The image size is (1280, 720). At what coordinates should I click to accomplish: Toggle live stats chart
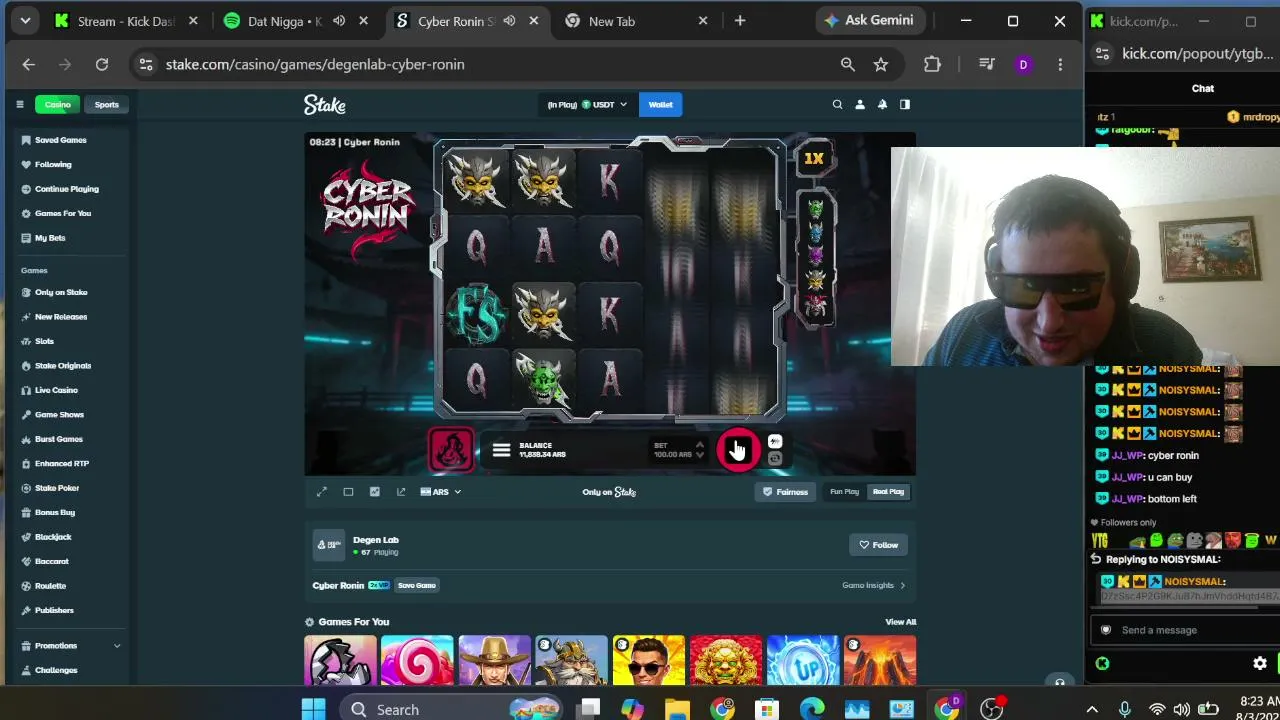(x=375, y=492)
